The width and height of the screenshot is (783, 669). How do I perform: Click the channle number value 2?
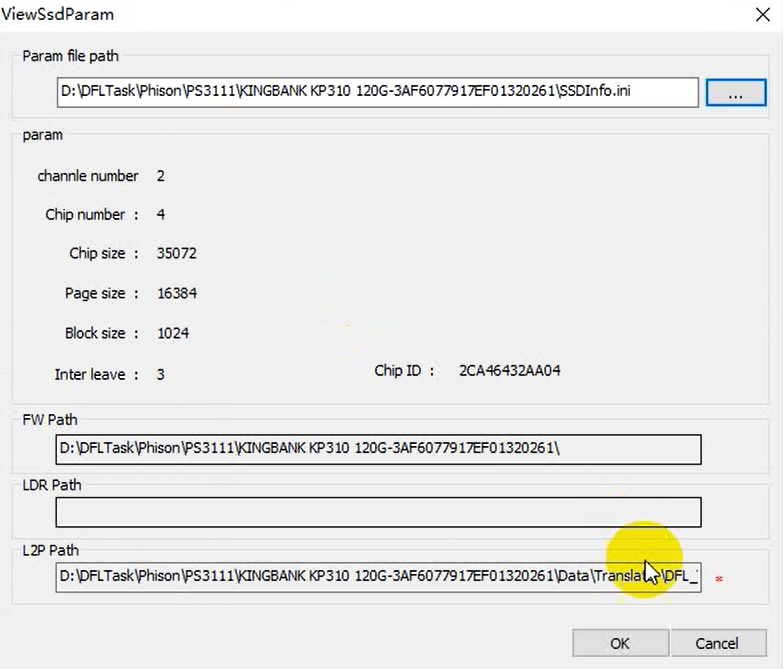[x=161, y=176]
